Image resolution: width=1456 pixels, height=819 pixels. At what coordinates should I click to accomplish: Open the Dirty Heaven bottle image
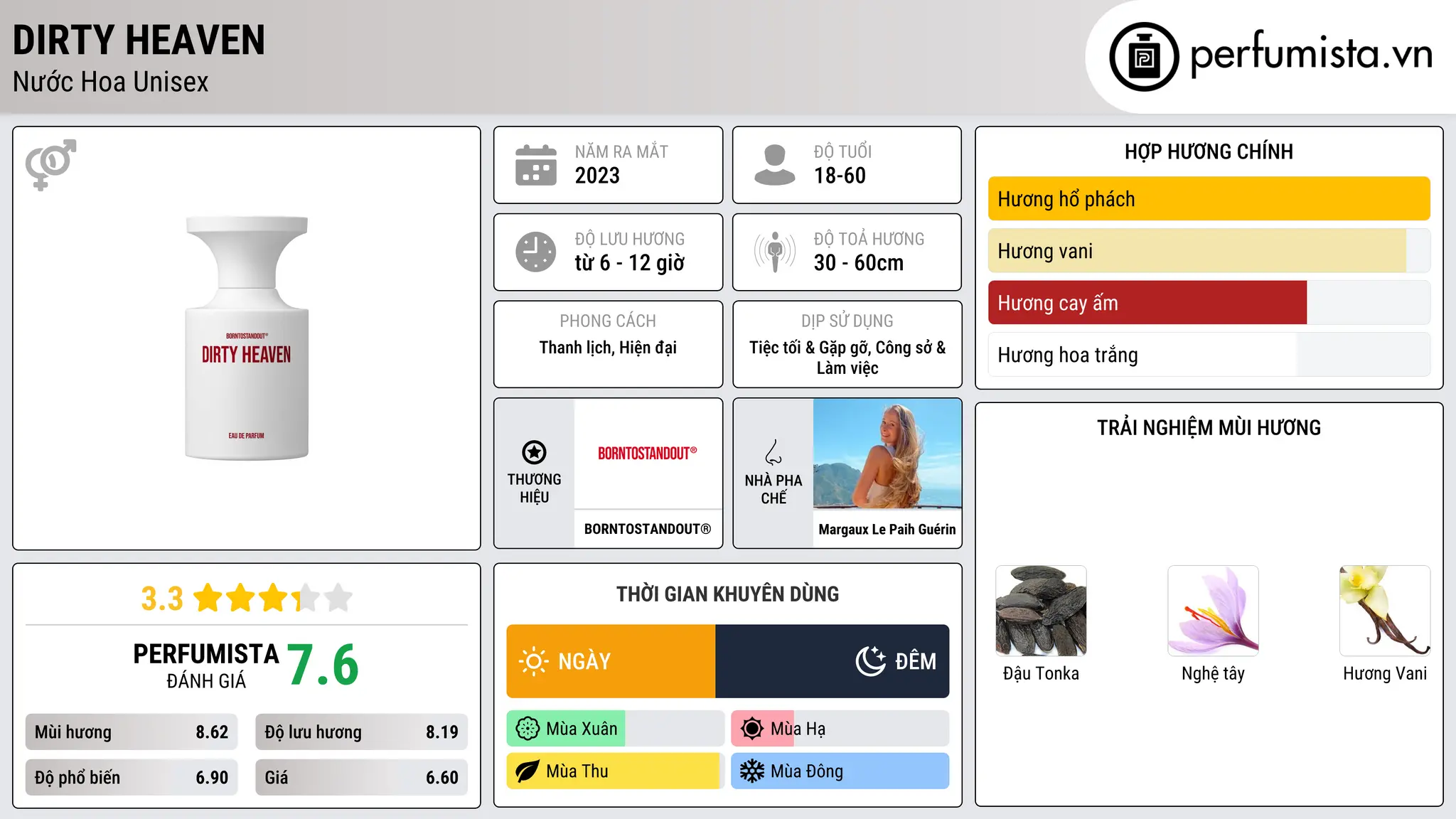[247, 338]
